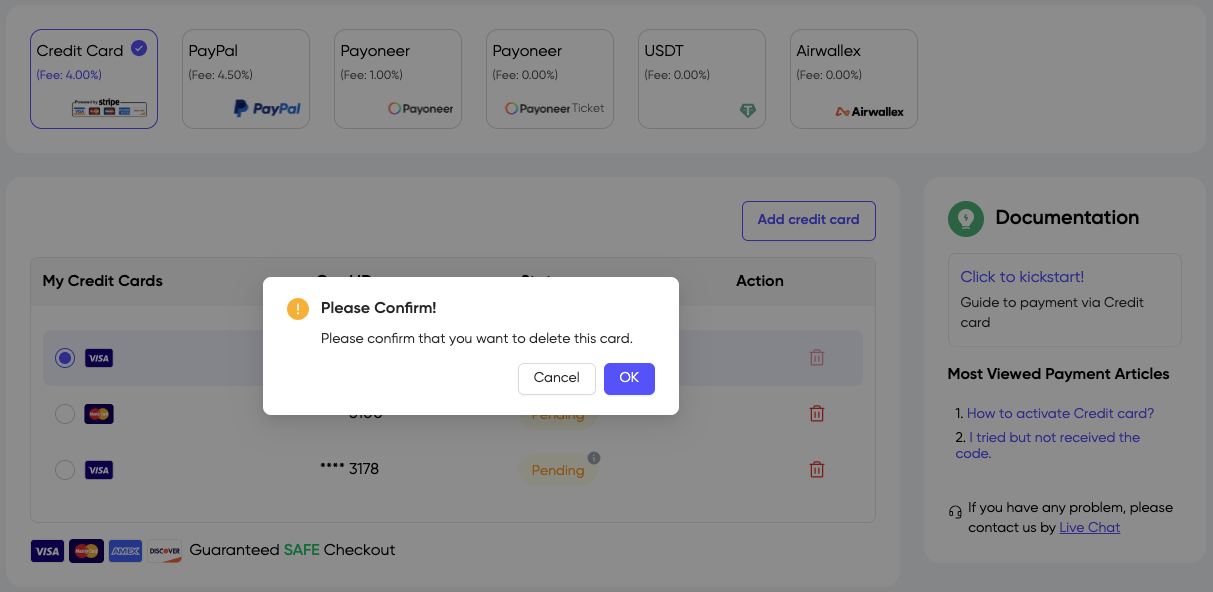Click the Documentation lightbulb icon
The width and height of the screenshot is (1213, 592).
(x=965, y=218)
